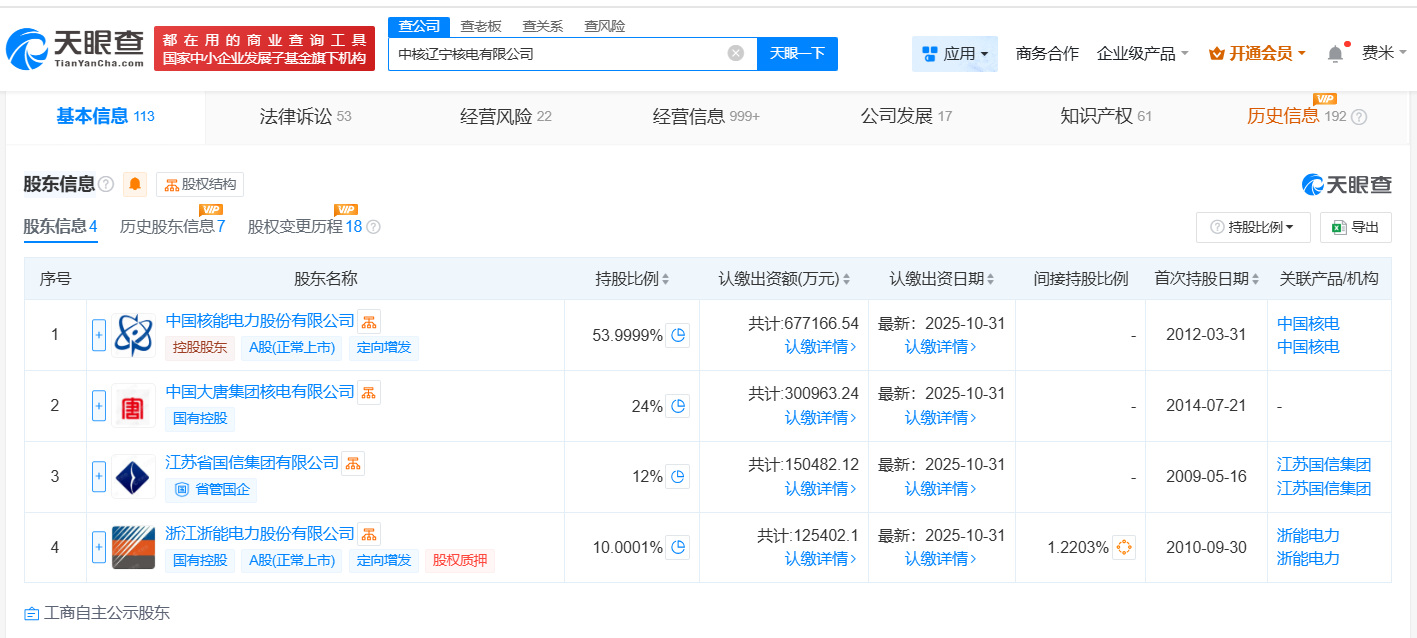Expand row 4 浙江浙能电力 plus button
The width and height of the screenshot is (1417, 638).
[x=99, y=547]
